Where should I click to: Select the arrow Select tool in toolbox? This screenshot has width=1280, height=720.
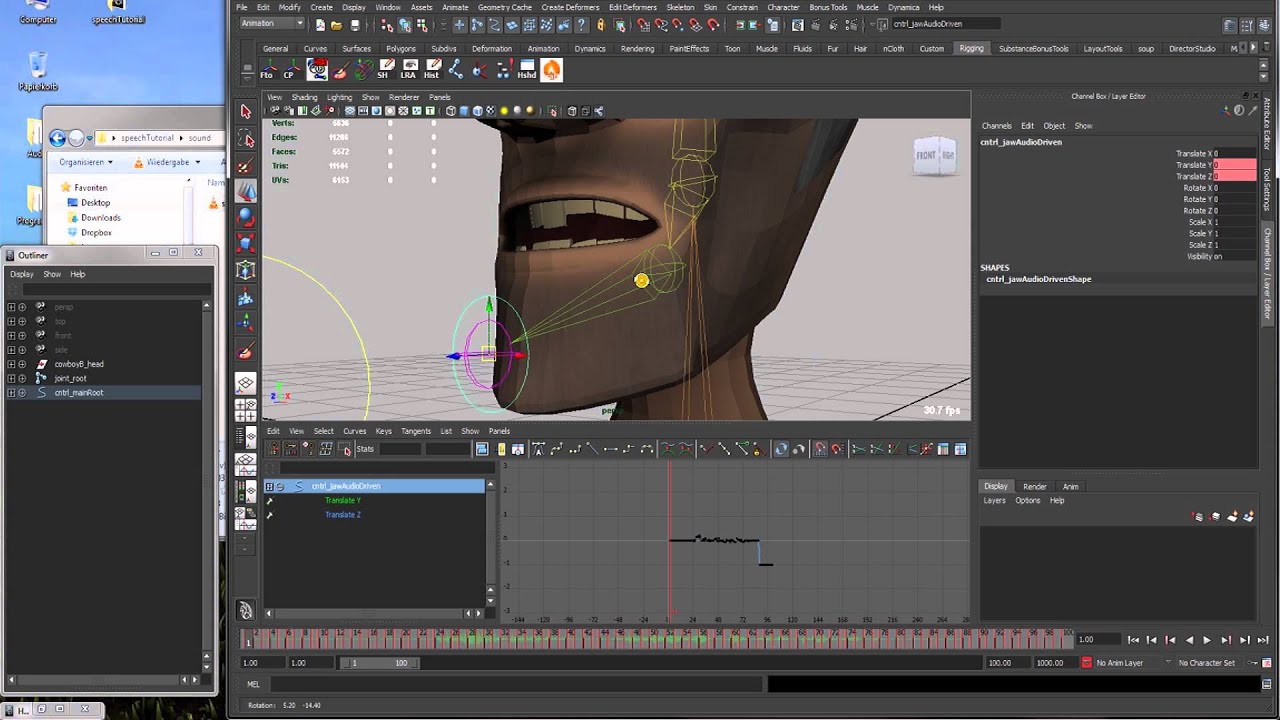[246, 111]
